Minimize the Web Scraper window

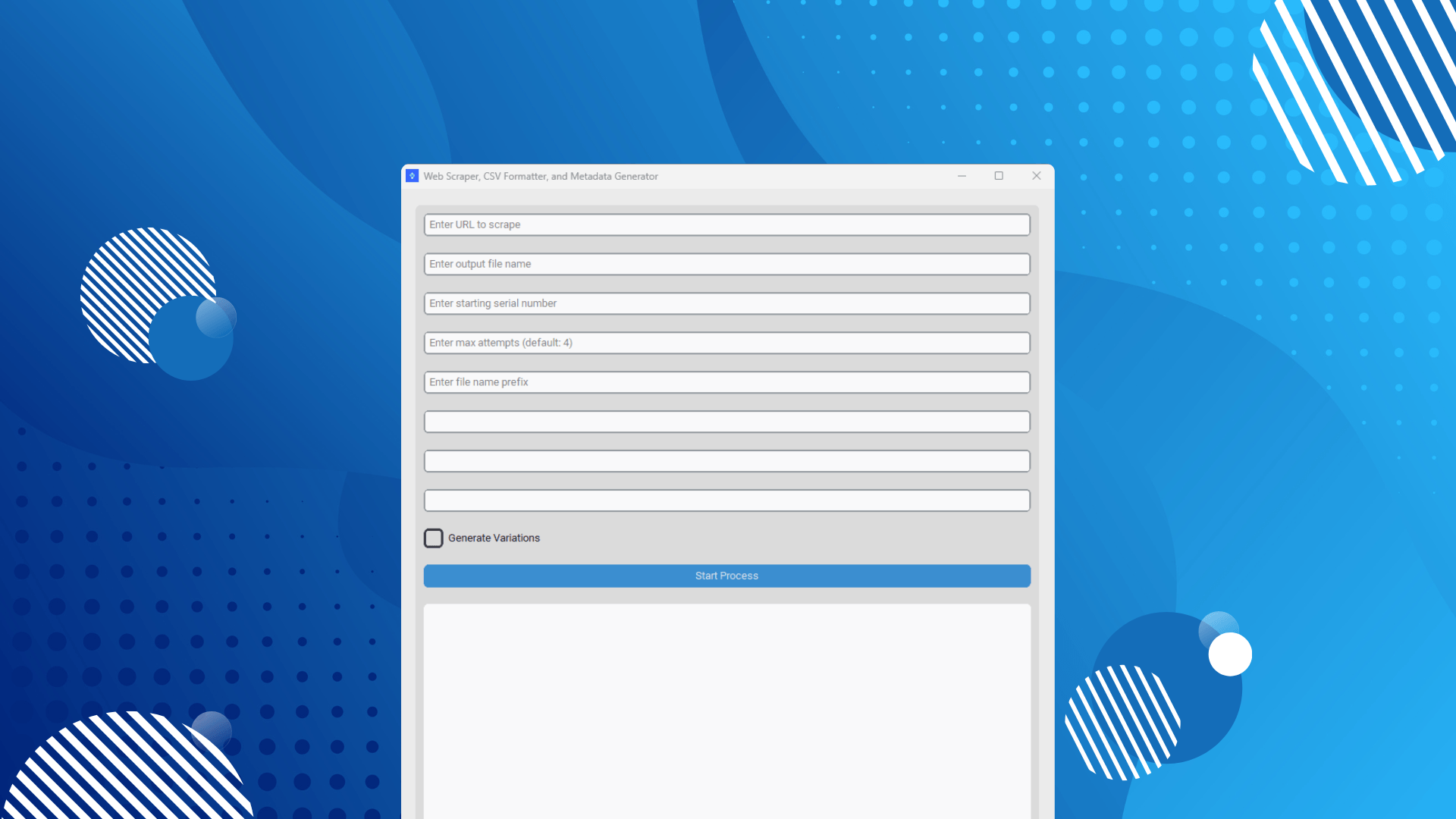point(962,176)
